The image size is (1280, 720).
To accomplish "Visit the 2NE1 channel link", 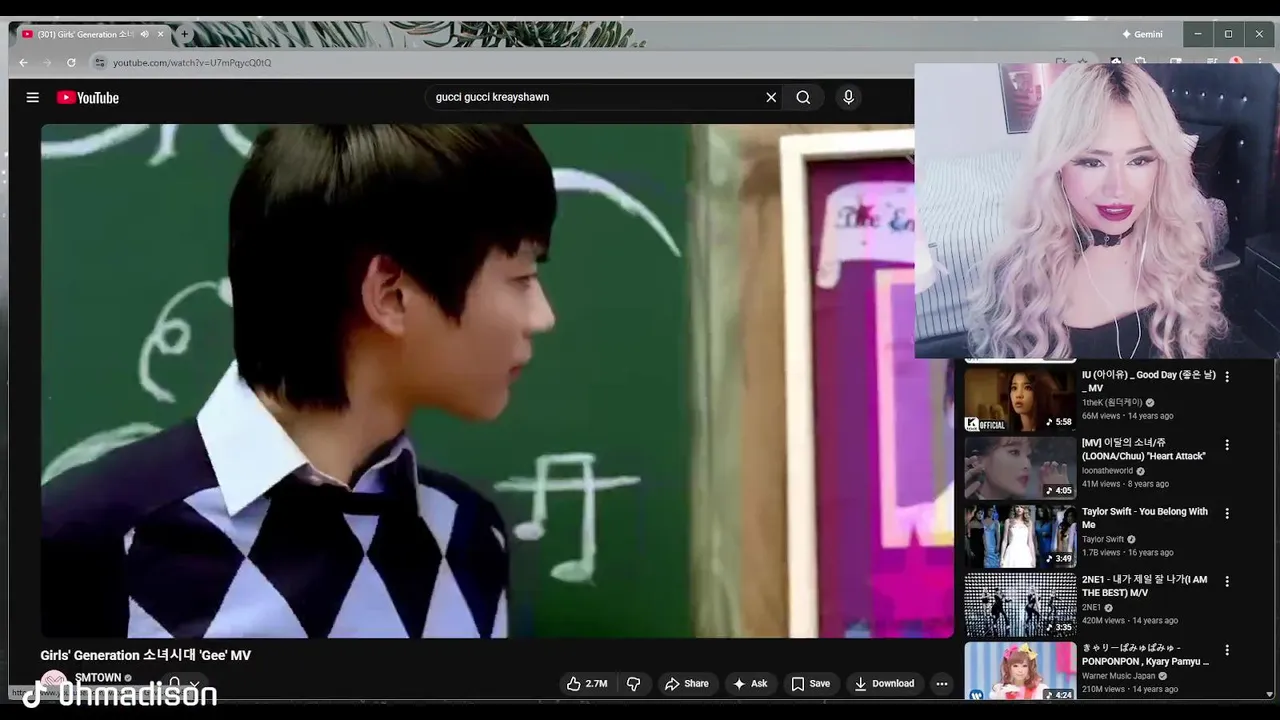I will pos(1091,607).
